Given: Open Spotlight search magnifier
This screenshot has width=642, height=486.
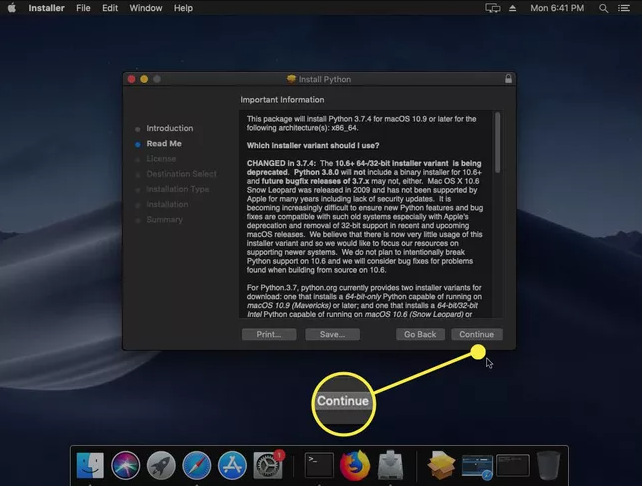Looking at the screenshot, I should [603, 8].
